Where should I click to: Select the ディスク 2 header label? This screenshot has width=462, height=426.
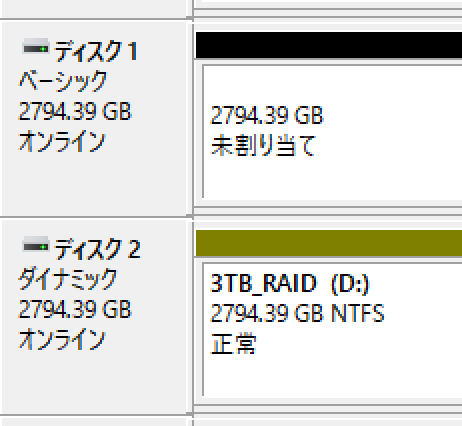[97, 249]
